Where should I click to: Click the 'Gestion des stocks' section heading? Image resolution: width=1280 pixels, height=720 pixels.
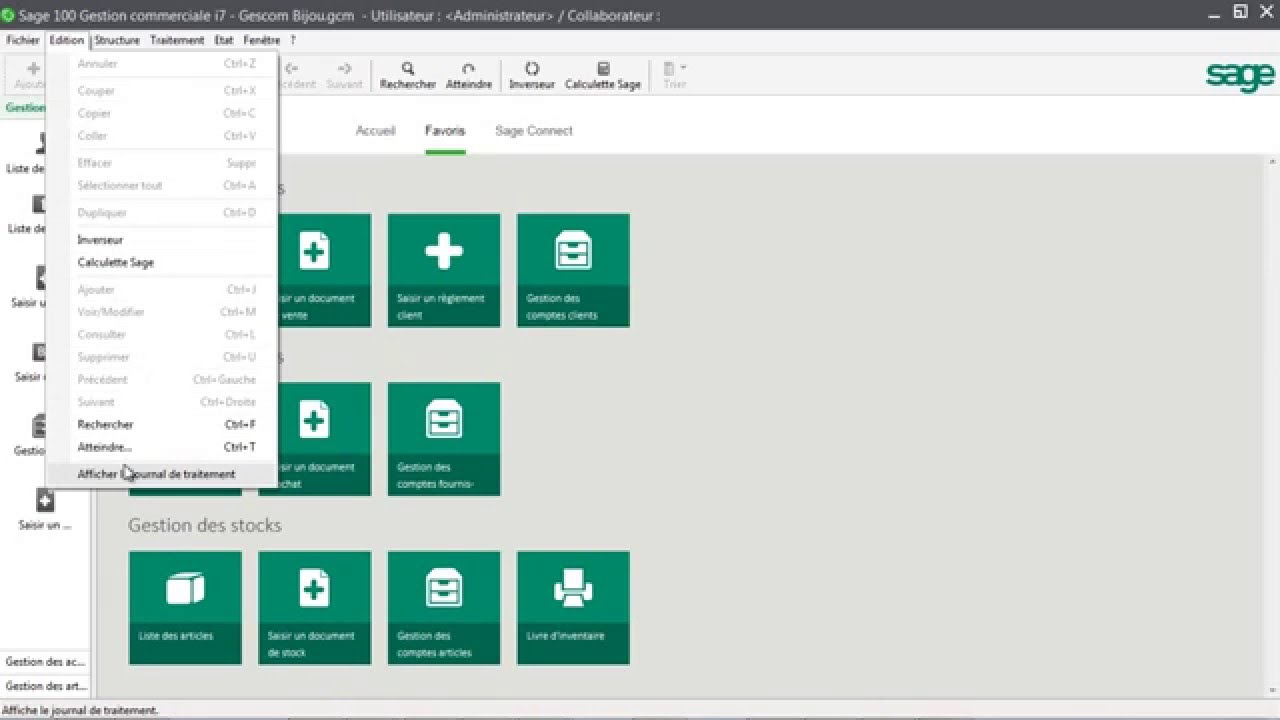[x=205, y=525]
